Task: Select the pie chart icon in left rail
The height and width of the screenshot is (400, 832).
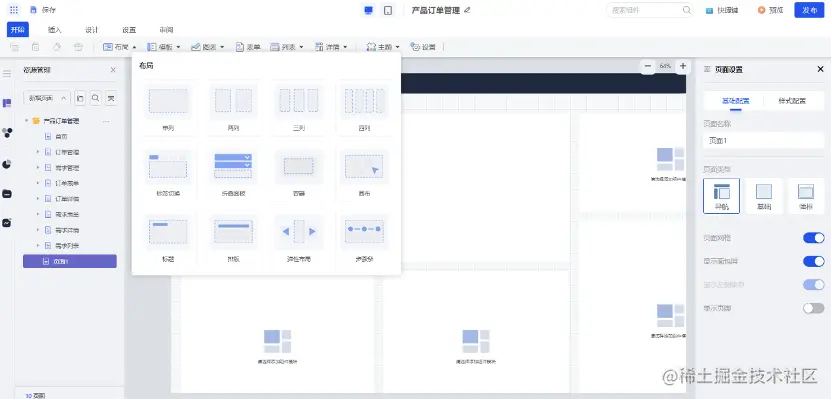Action: pyautogui.click(x=7, y=163)
